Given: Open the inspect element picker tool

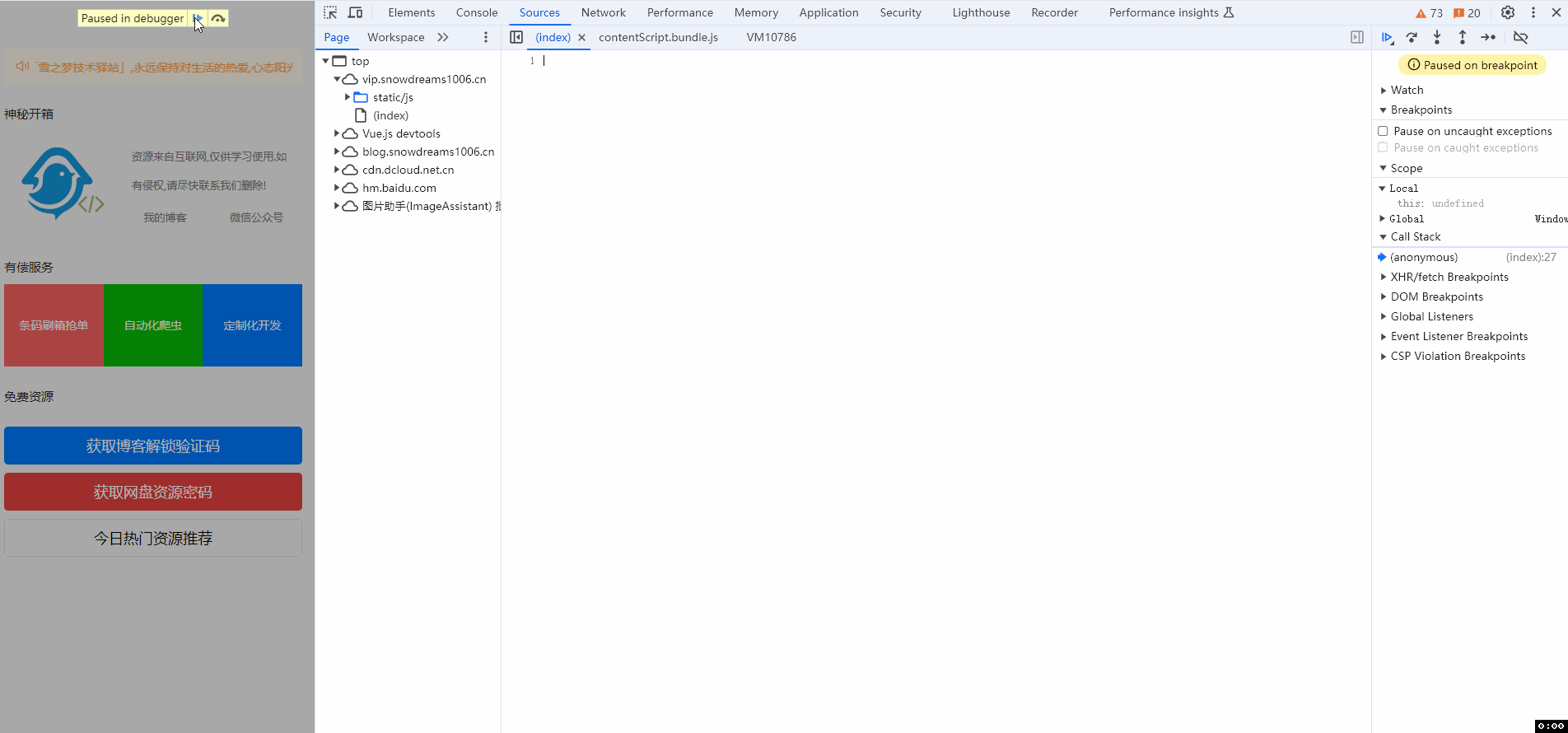Looking at the screenshot, I should (x=330, y=12).
